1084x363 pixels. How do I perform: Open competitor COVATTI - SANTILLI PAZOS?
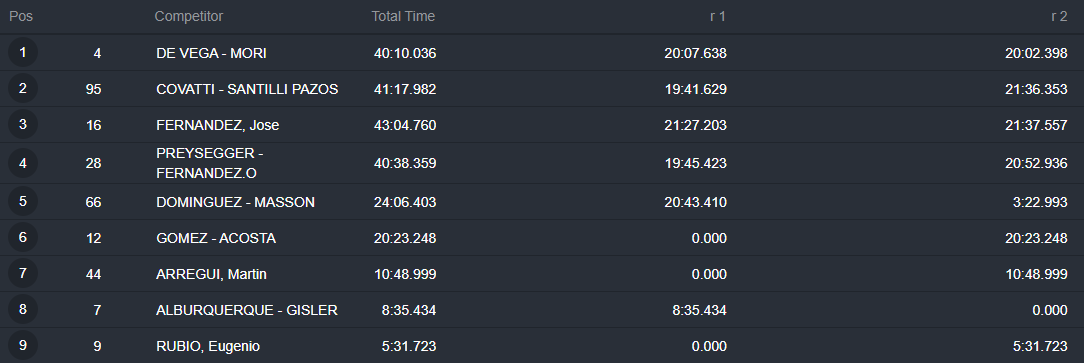[x=247, y=89]
